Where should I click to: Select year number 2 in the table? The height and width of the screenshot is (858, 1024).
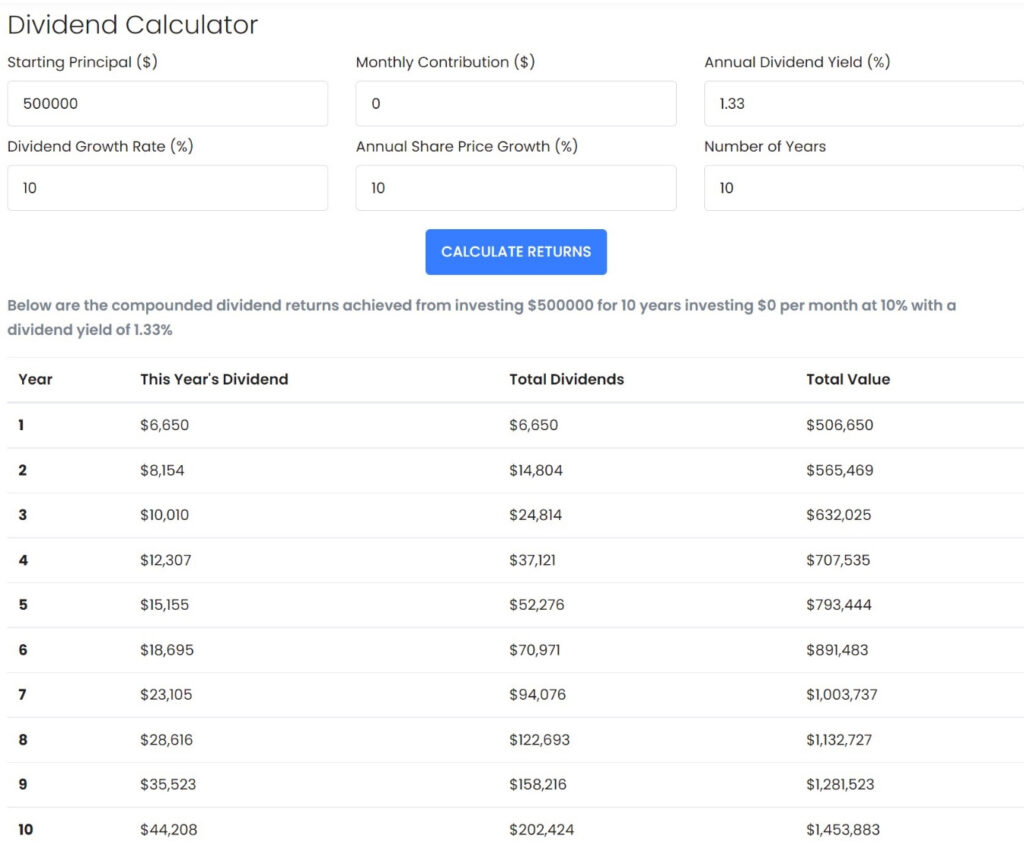click(x=23, y=470)
